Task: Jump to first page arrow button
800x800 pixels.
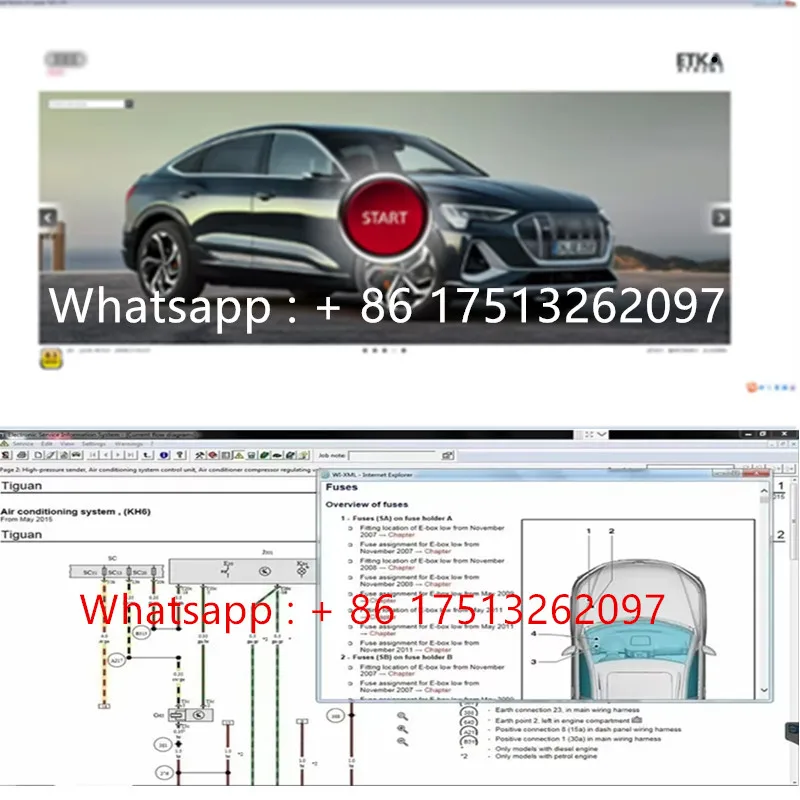Action: pos(93,455)
